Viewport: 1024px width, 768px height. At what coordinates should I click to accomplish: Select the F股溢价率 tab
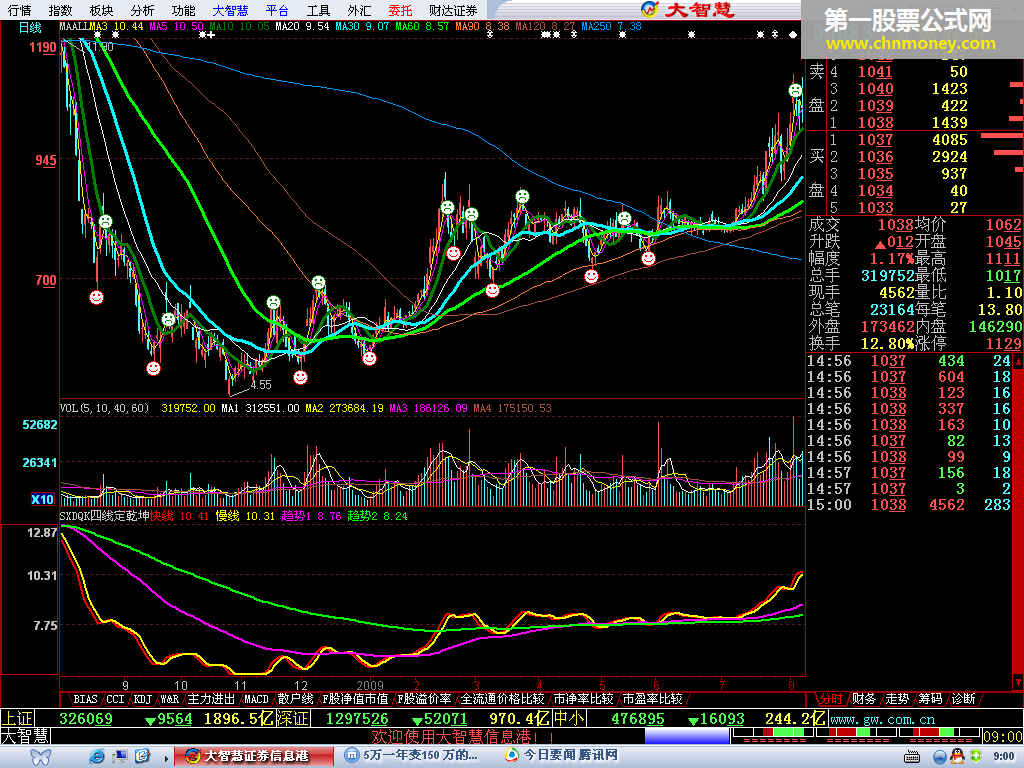(424, 699)
